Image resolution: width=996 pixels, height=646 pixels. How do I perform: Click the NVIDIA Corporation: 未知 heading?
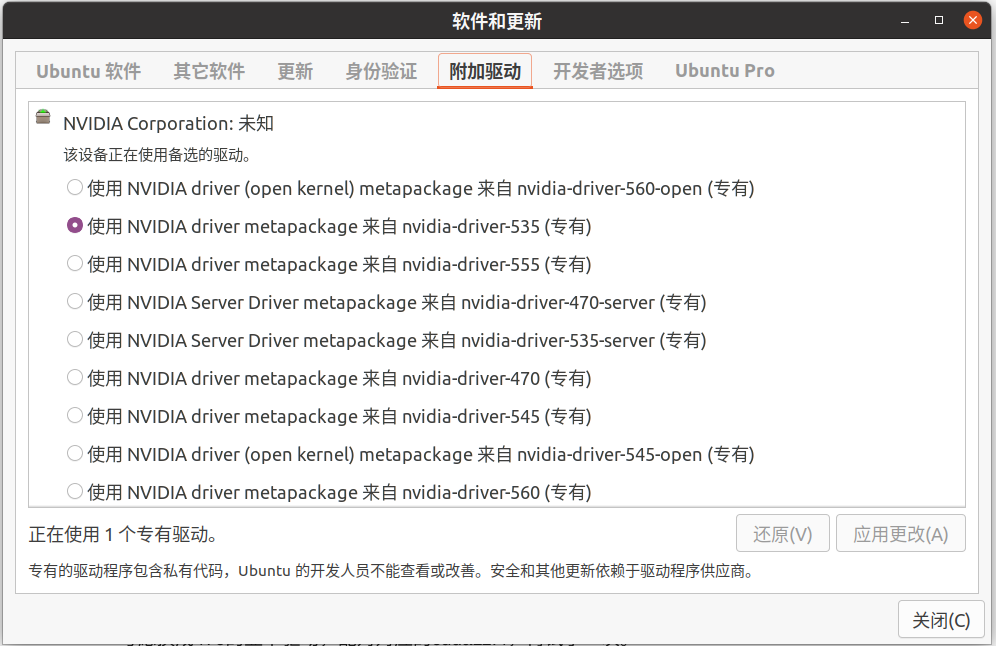[x=168, y=123]
